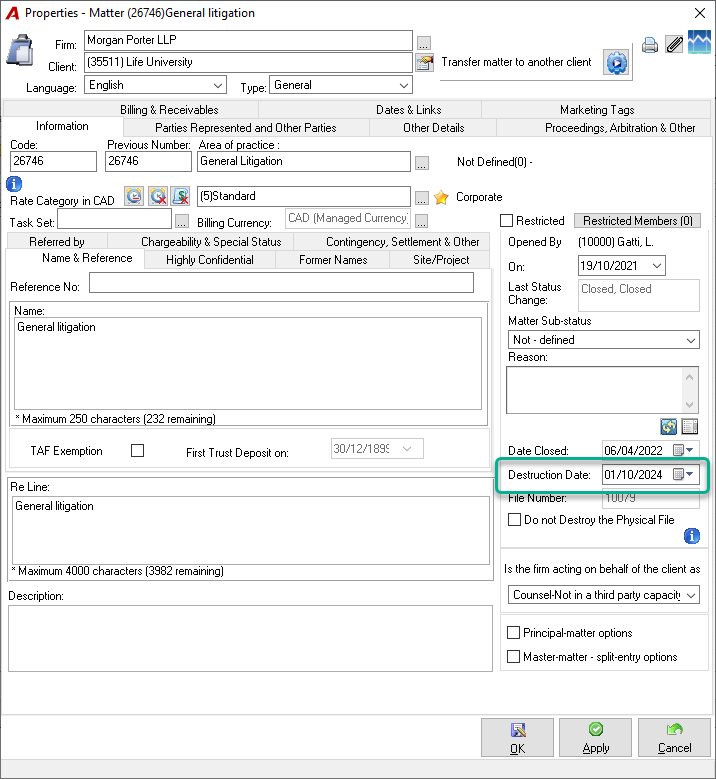This screenshot has height=779, width=716.
Task: Open the Marketing Tags tab
Action: tap(597, 110)
